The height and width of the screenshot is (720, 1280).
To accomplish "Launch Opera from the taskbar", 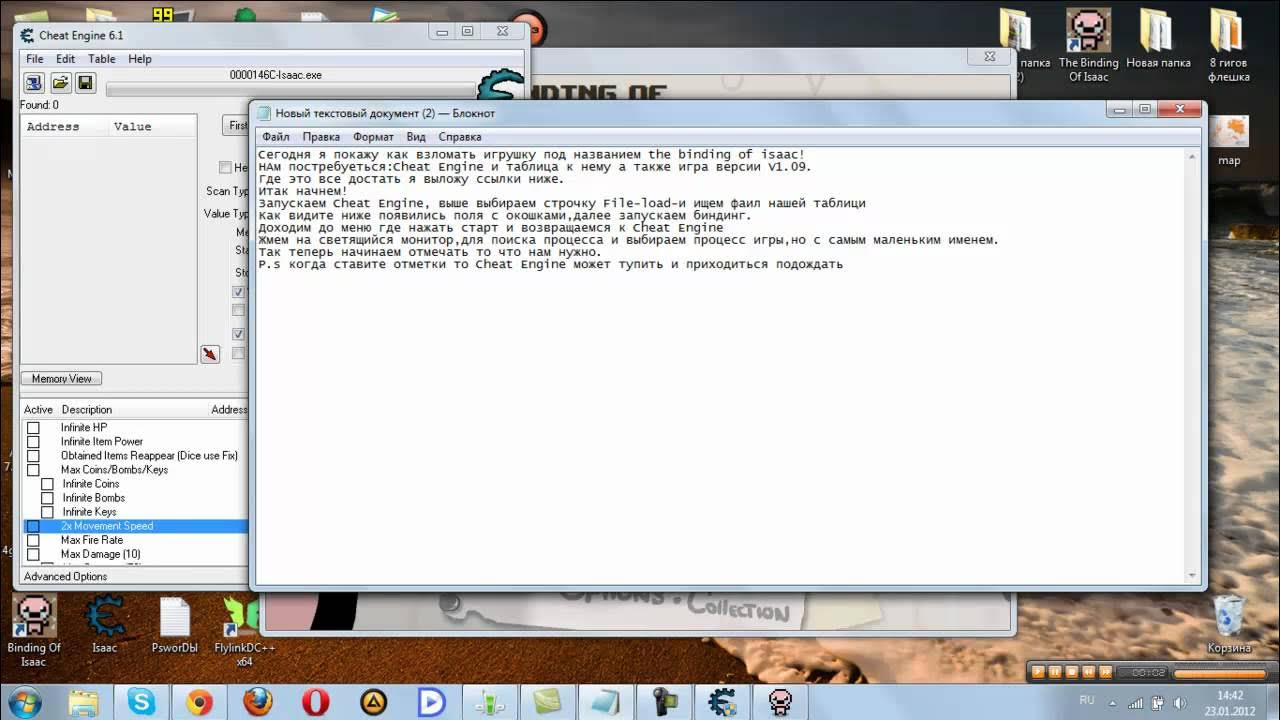I will (x=316, y=702).
